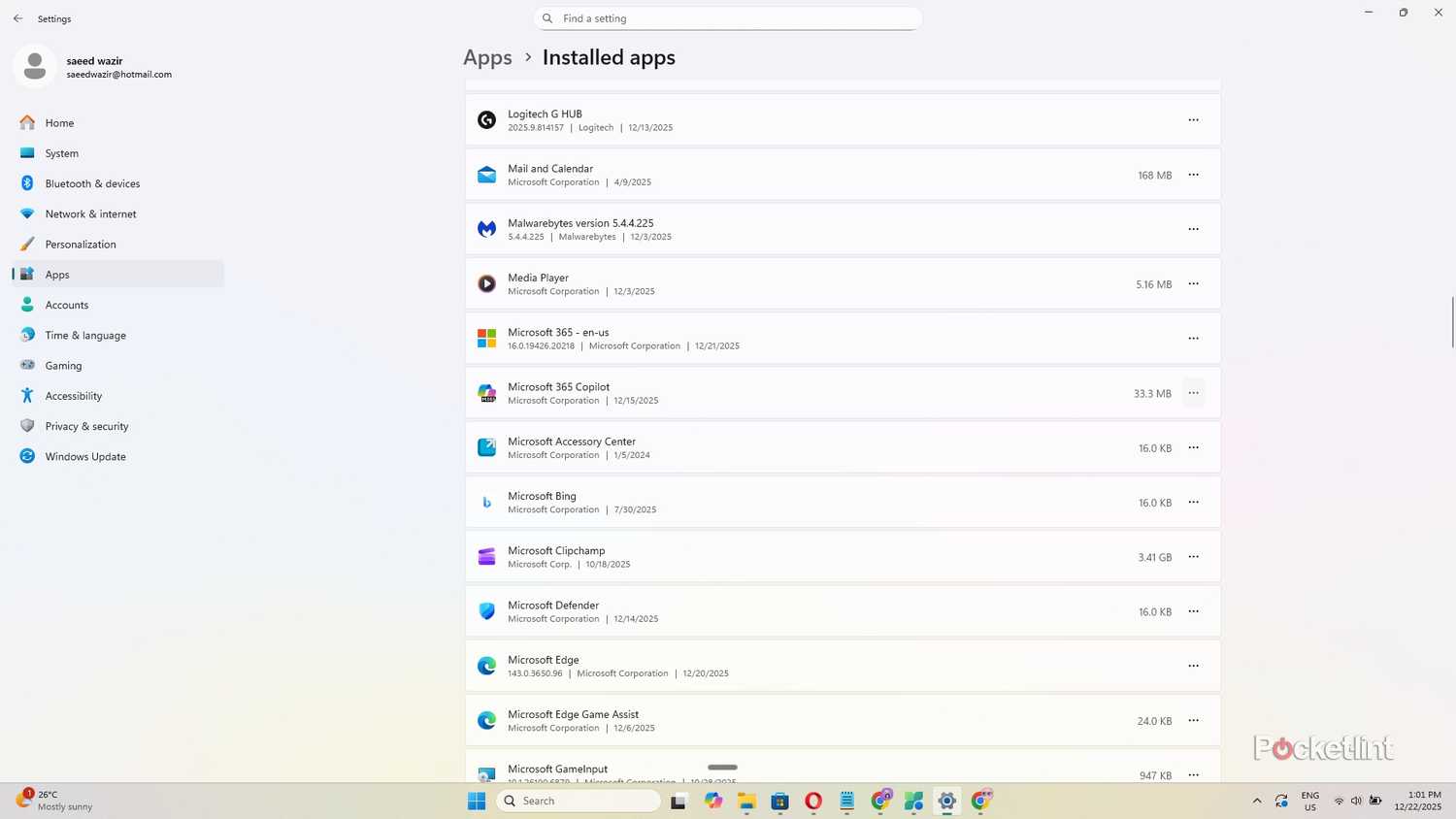Viewport: 1456px width, 819px height.
Task: Open Bluetooth & devices settings
Action: tap(92, 183)
